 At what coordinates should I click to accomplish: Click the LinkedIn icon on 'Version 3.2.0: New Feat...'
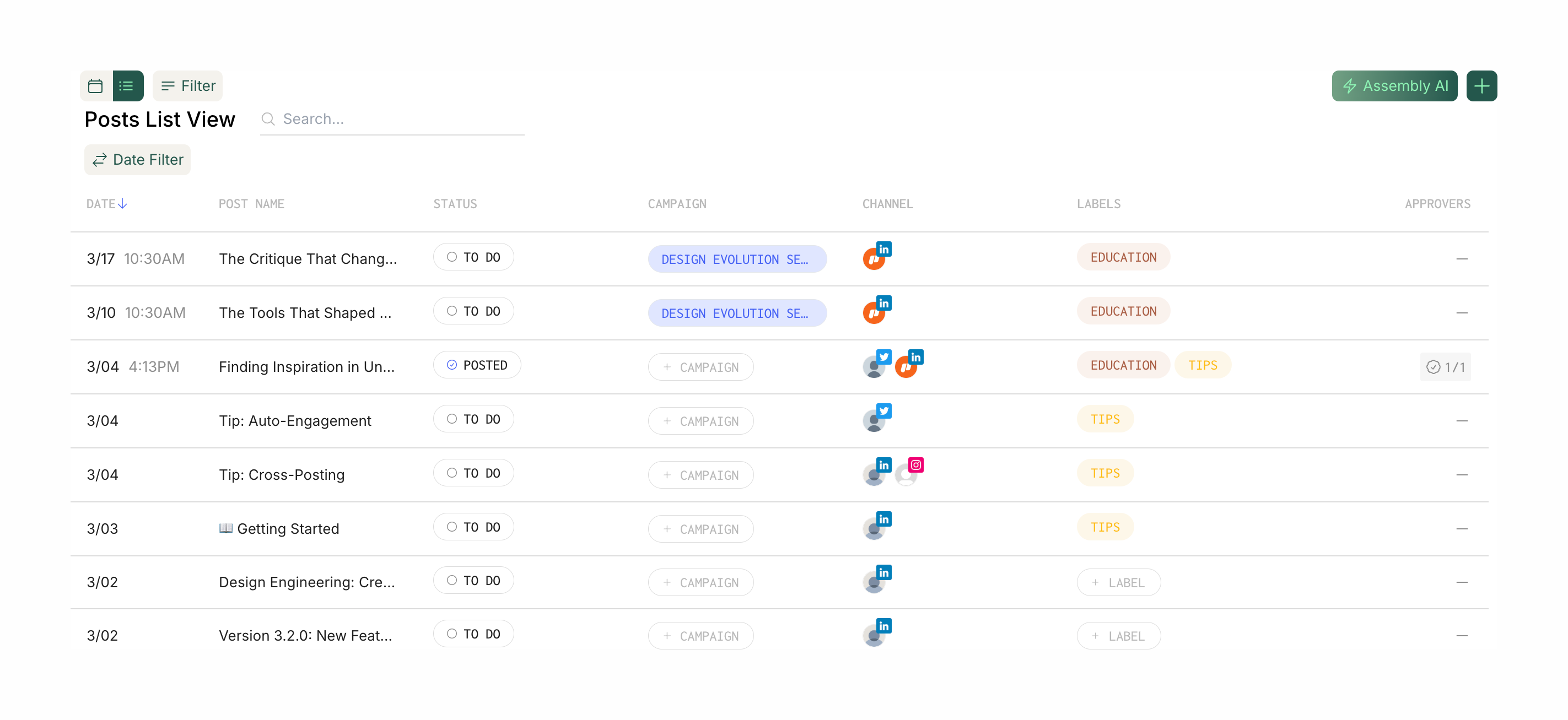[883, 626]
